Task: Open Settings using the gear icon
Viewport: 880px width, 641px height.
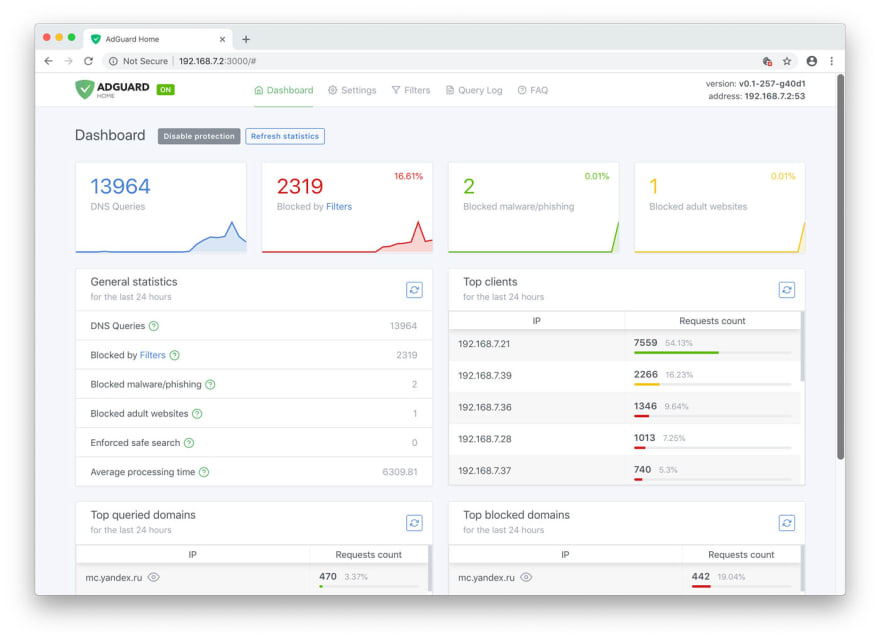Action: tap(331, 90)
